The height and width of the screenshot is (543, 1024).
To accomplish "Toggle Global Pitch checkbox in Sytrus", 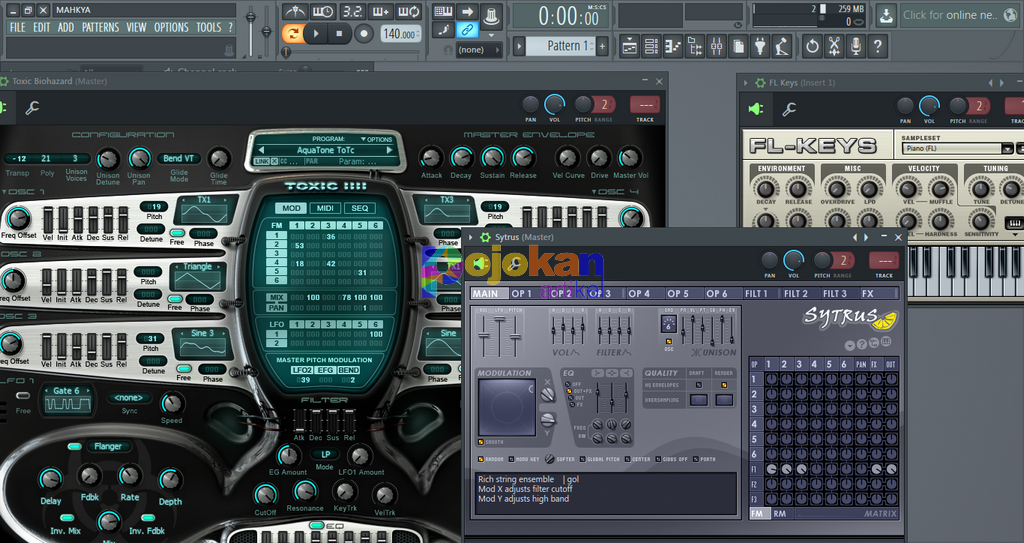I will coord(583,459).
